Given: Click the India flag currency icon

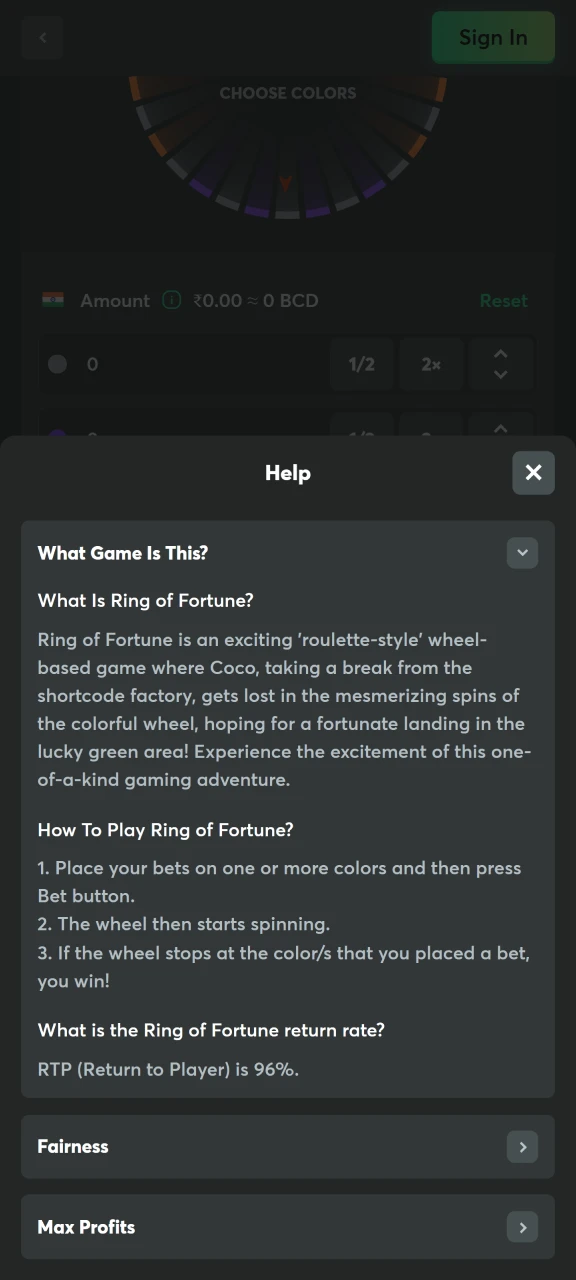Looking at the screenshot, I should pos(52,300).
